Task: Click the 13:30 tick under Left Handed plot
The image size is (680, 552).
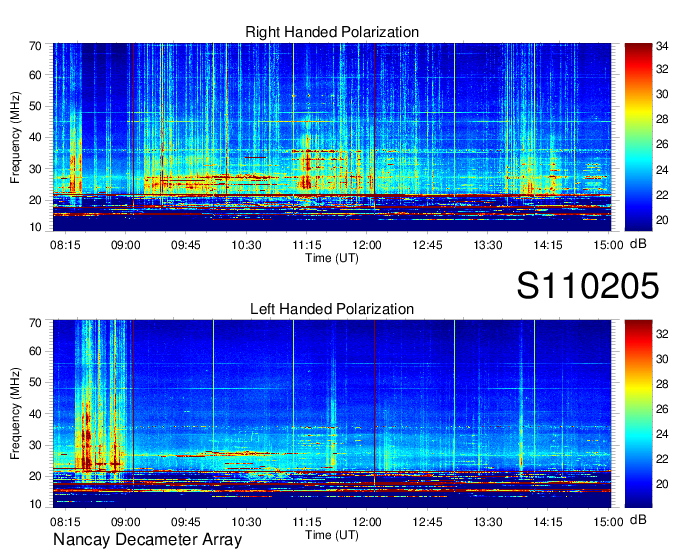Action: [x=487, y=521]
